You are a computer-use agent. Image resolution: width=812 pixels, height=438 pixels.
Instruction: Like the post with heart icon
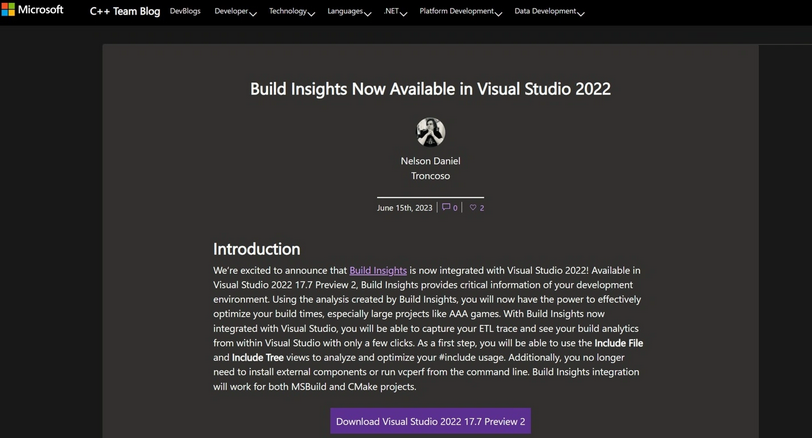[x=473, y=208]
